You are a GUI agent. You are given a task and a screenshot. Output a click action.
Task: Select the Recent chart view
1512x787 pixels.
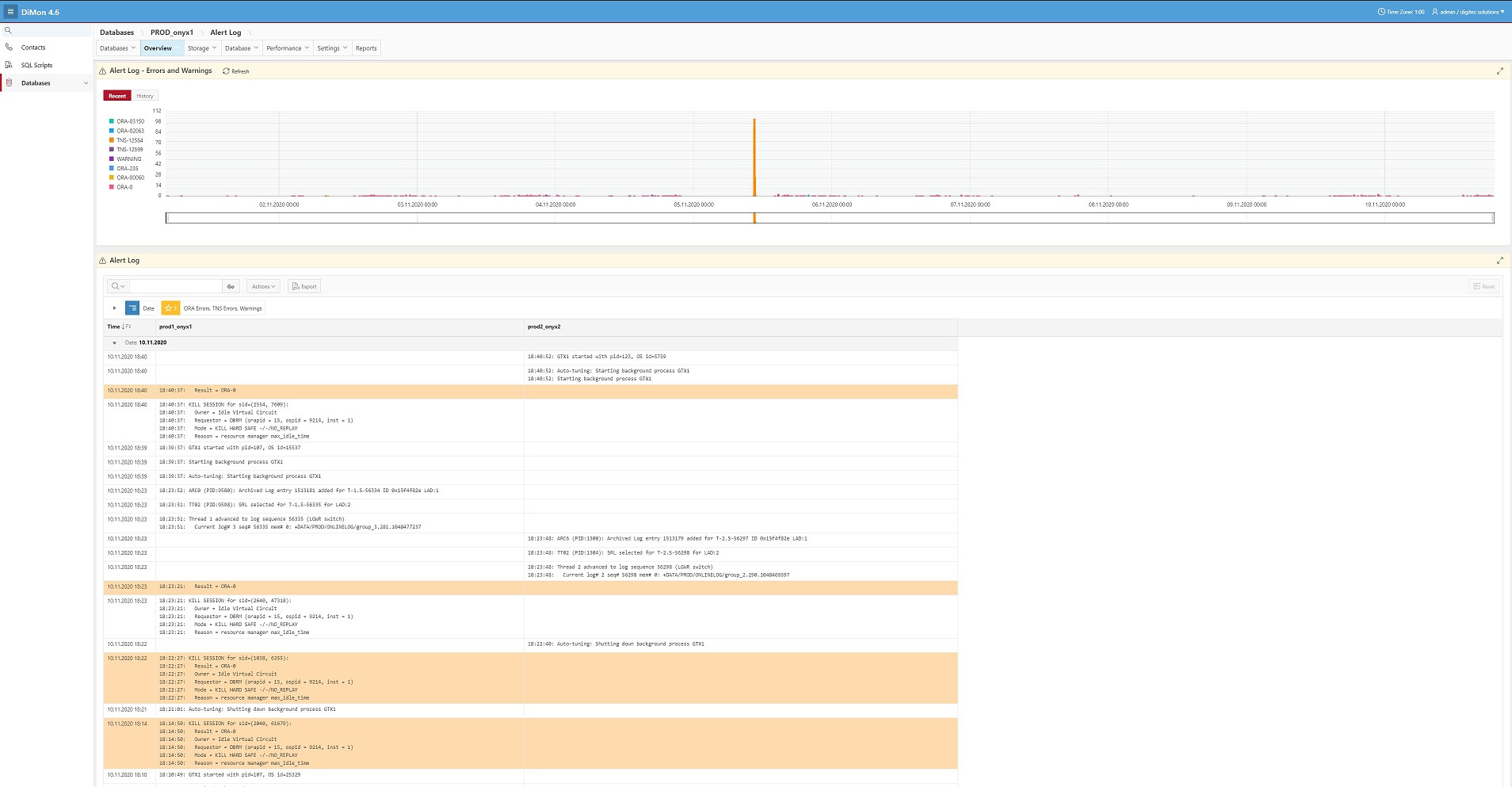click(x=117, y=96)
